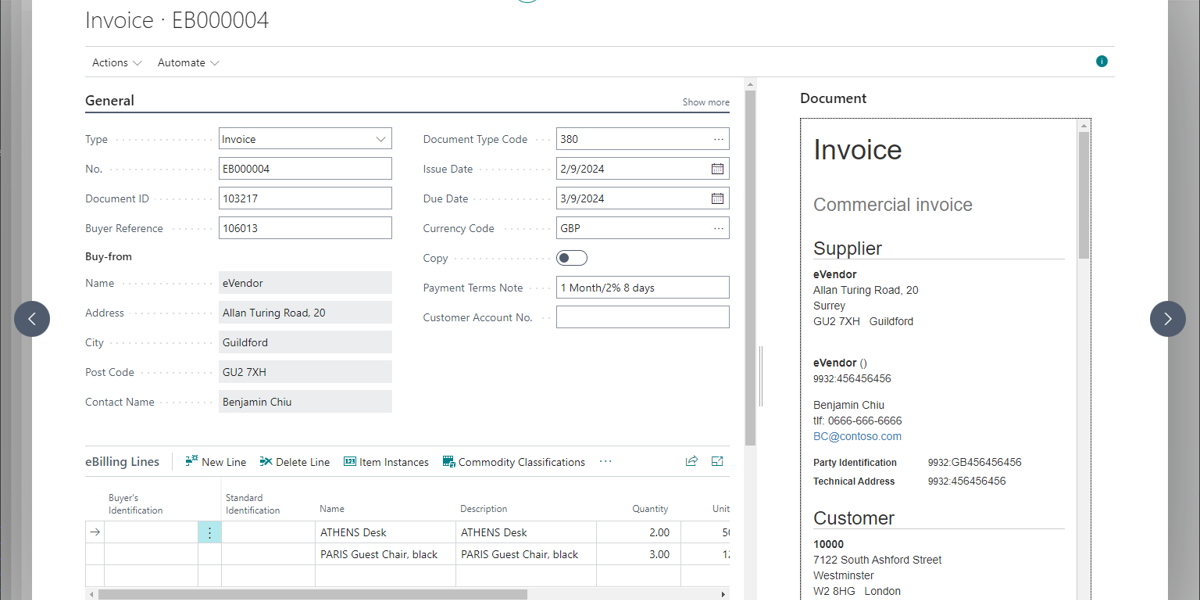Click the BC@contoso.com email link

point(857,437)
